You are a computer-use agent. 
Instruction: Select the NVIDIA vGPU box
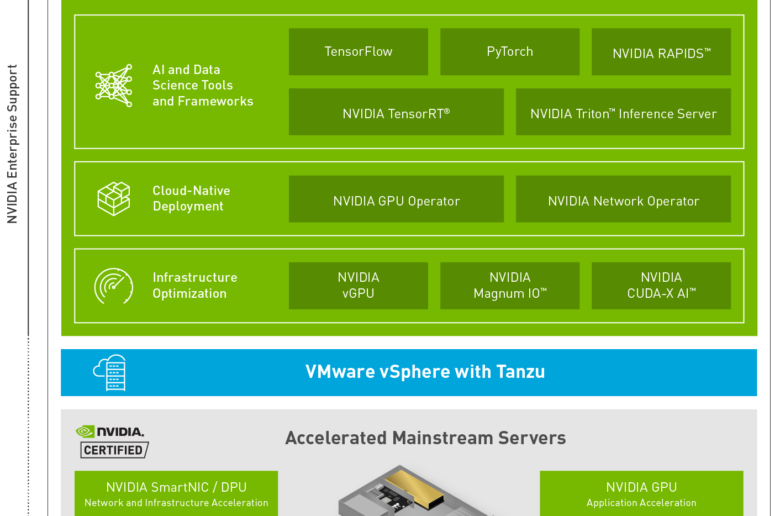click(358, 286)
